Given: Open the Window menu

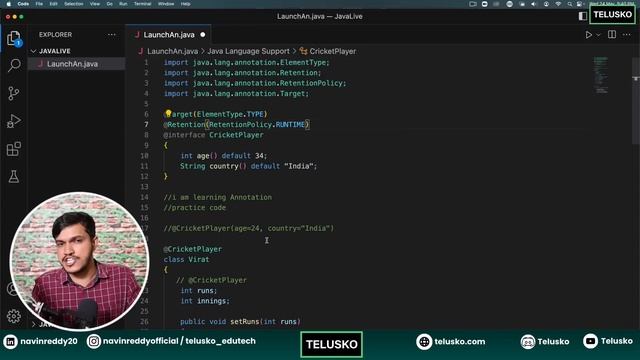Looking at the screenshot, I should coord(166,4).
